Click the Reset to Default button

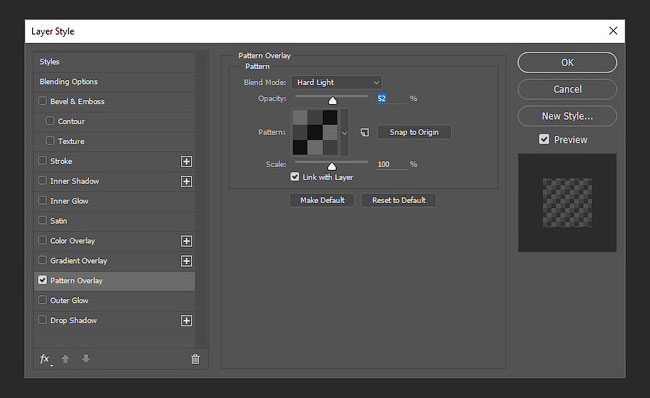[399, 200]
